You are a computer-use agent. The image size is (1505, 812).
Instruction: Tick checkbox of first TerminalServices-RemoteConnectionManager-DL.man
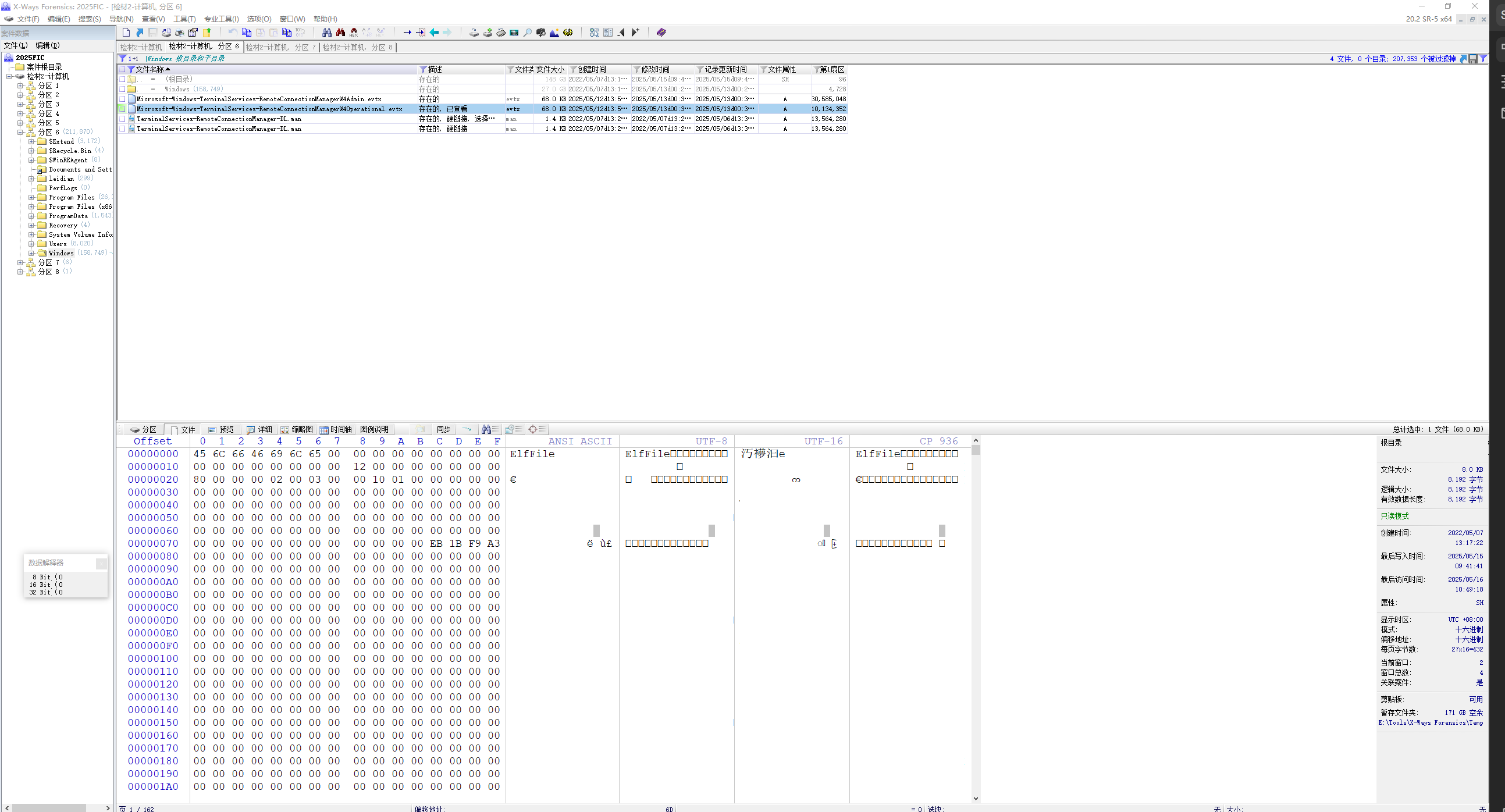coord(122,119)
